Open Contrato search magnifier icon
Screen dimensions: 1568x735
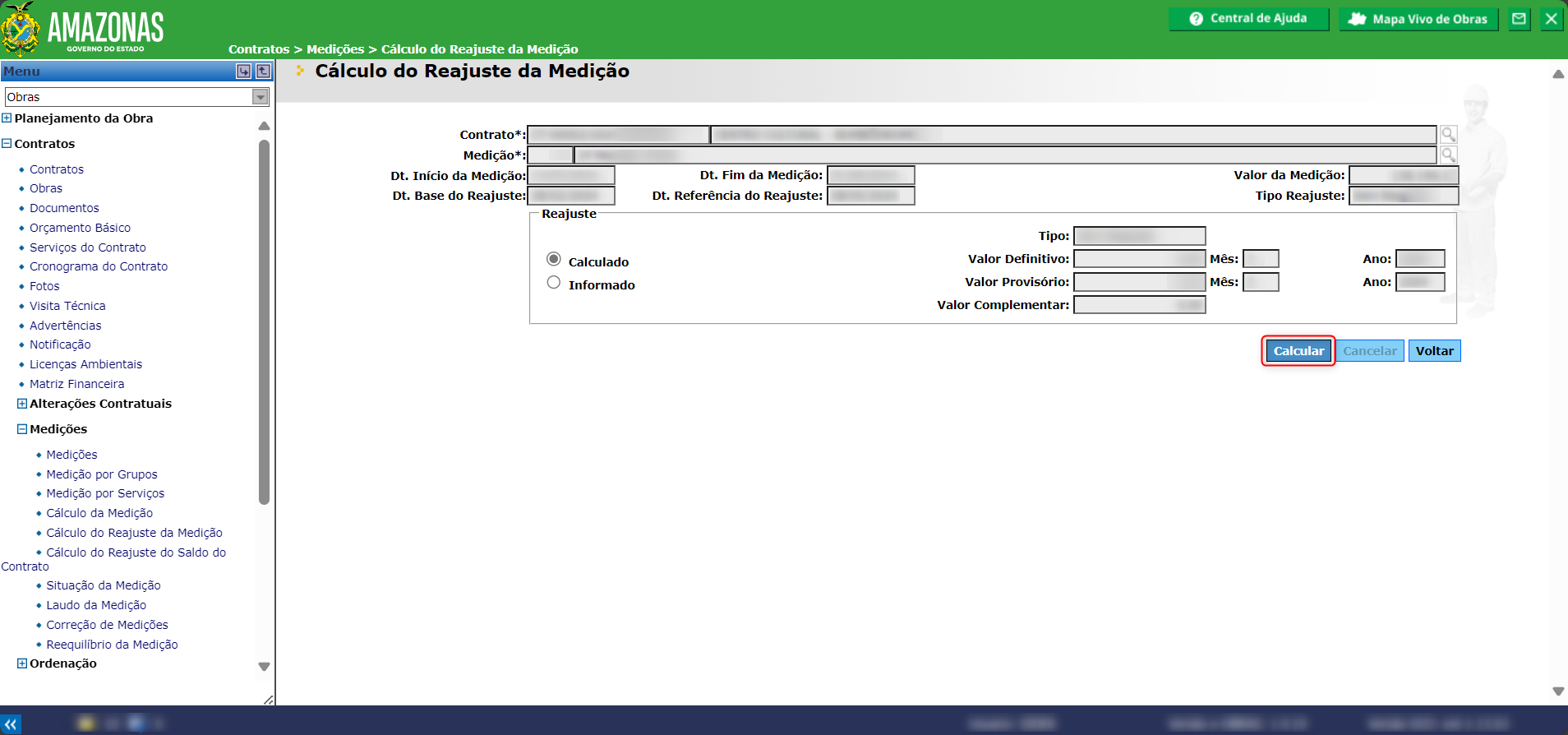point(1448,134)
